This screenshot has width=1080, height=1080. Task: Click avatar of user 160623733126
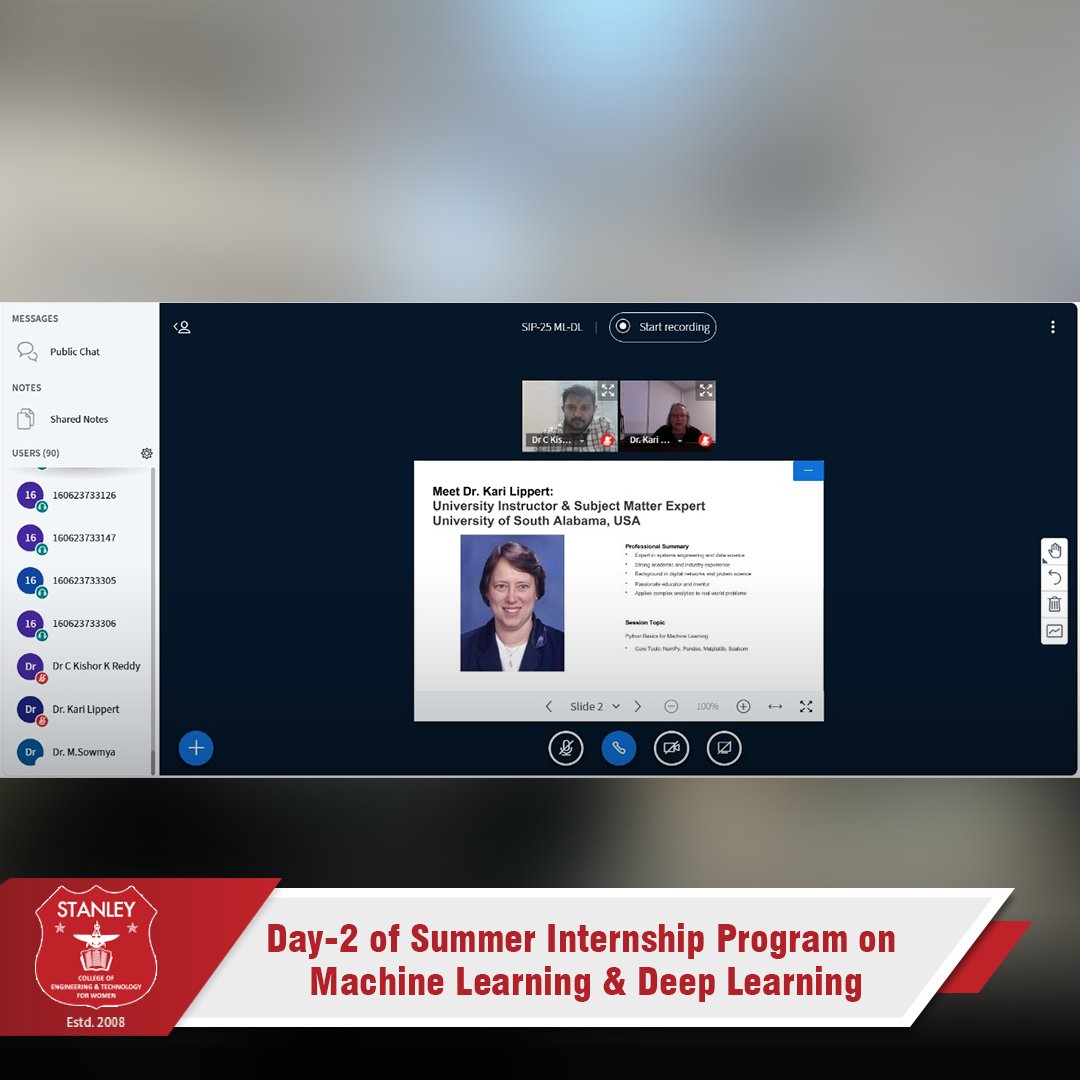[30, 495]
